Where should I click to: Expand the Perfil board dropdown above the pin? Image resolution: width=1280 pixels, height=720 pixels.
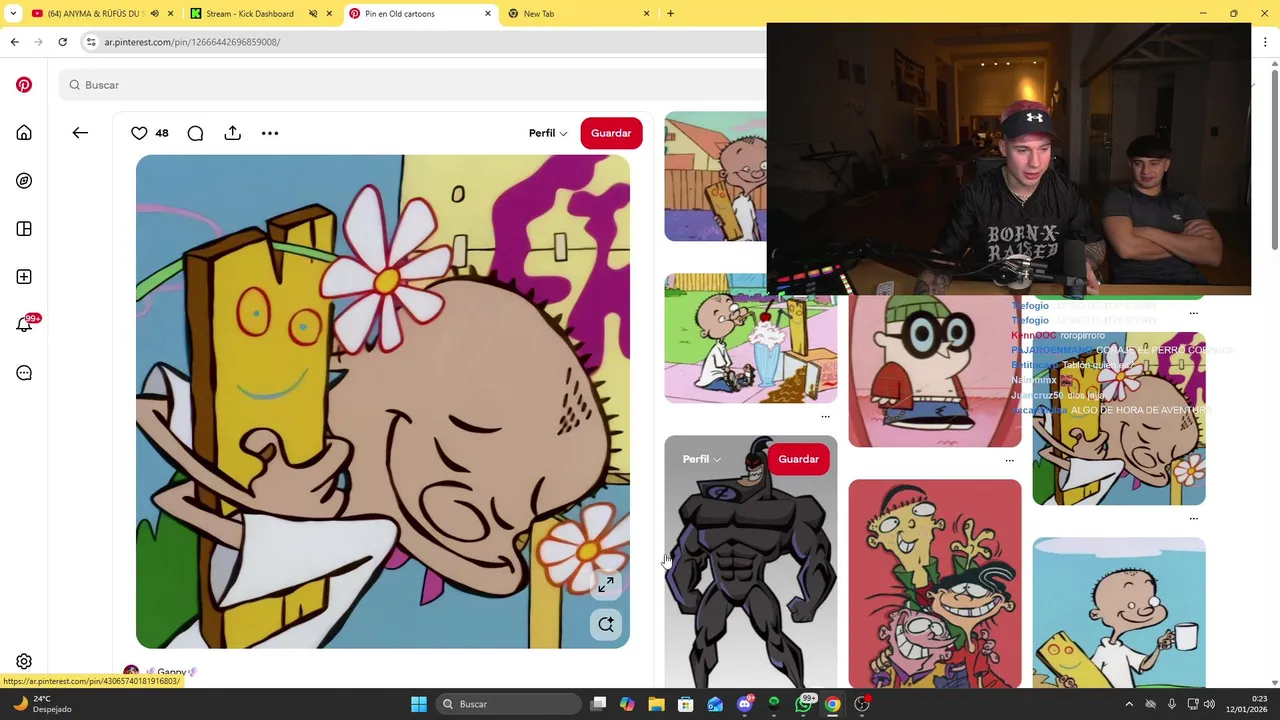pyautogui.click(x=548, y=133)
